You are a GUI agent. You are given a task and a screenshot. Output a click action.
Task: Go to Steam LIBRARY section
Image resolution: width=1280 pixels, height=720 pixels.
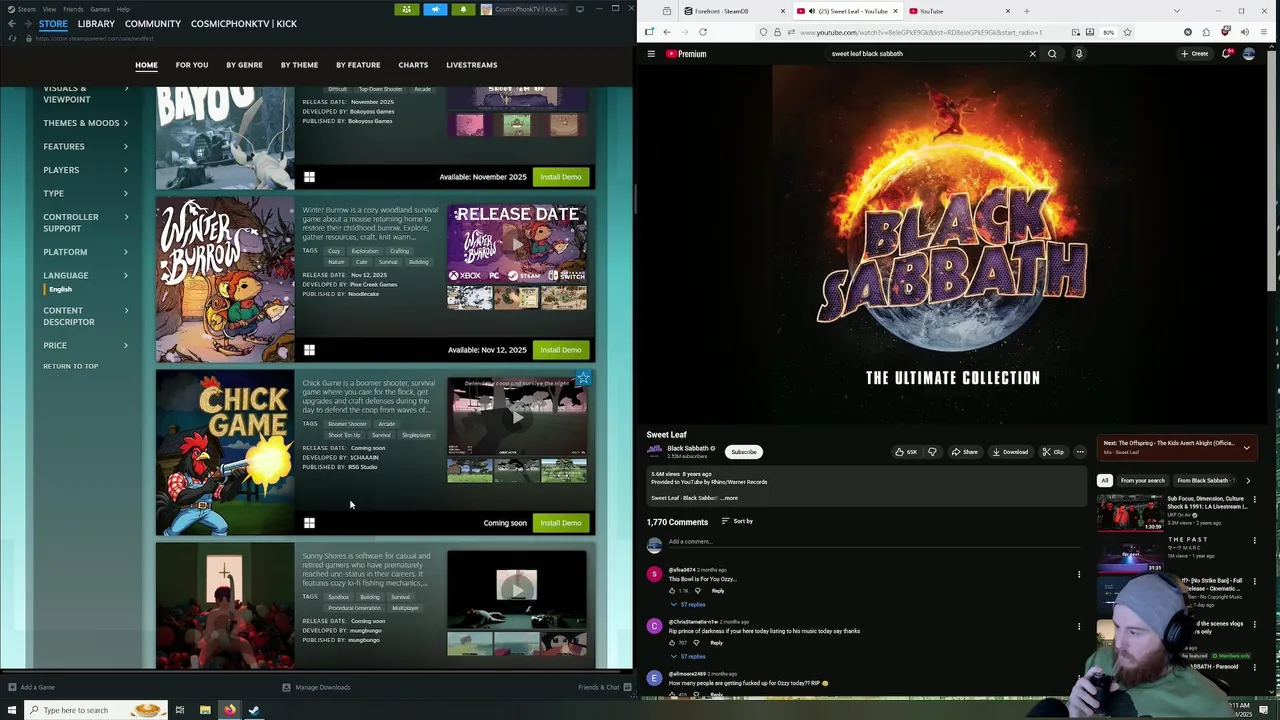96,23
